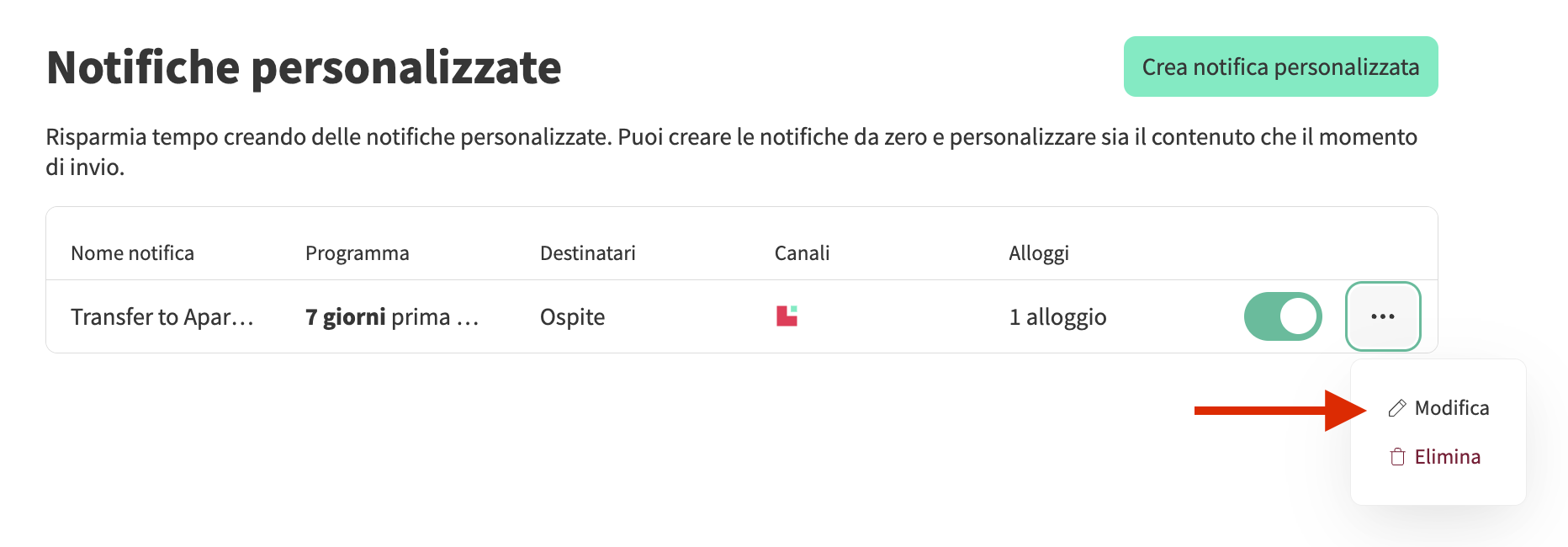Click the Destinatari column header
1568x547 pixels.
[x=587, y=253]
